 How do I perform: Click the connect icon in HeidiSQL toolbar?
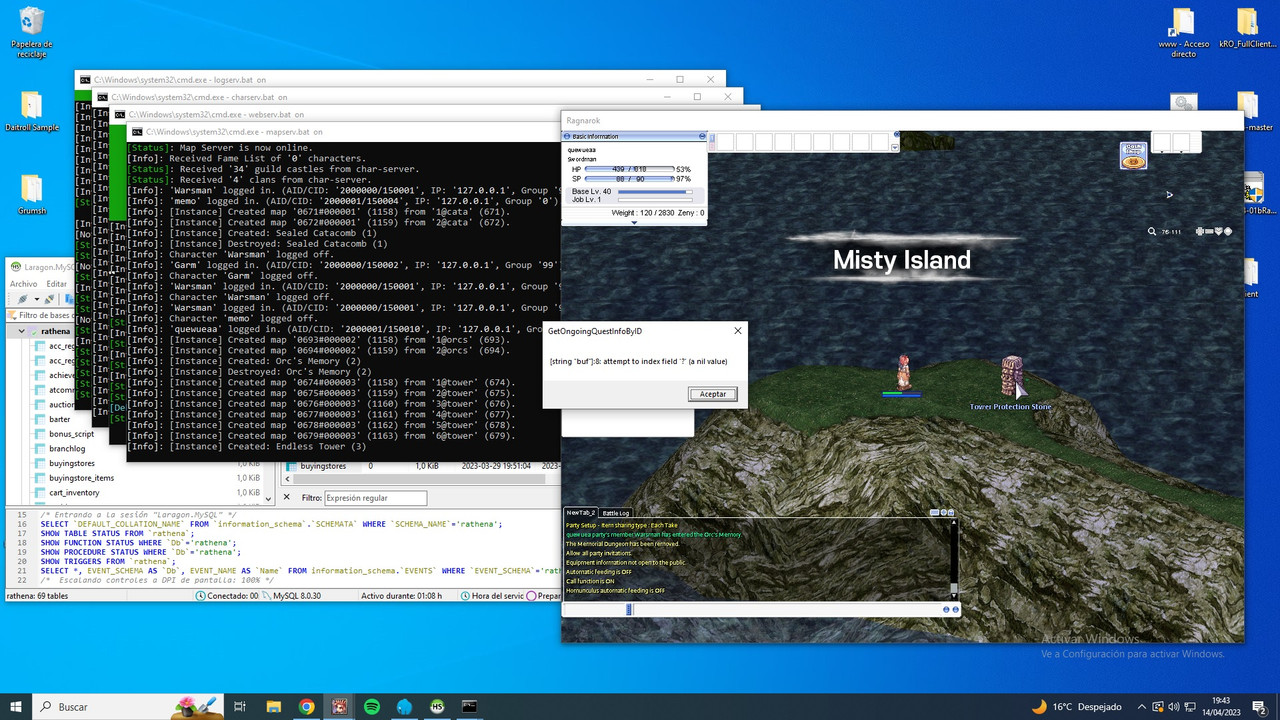(x=21, y=299)
